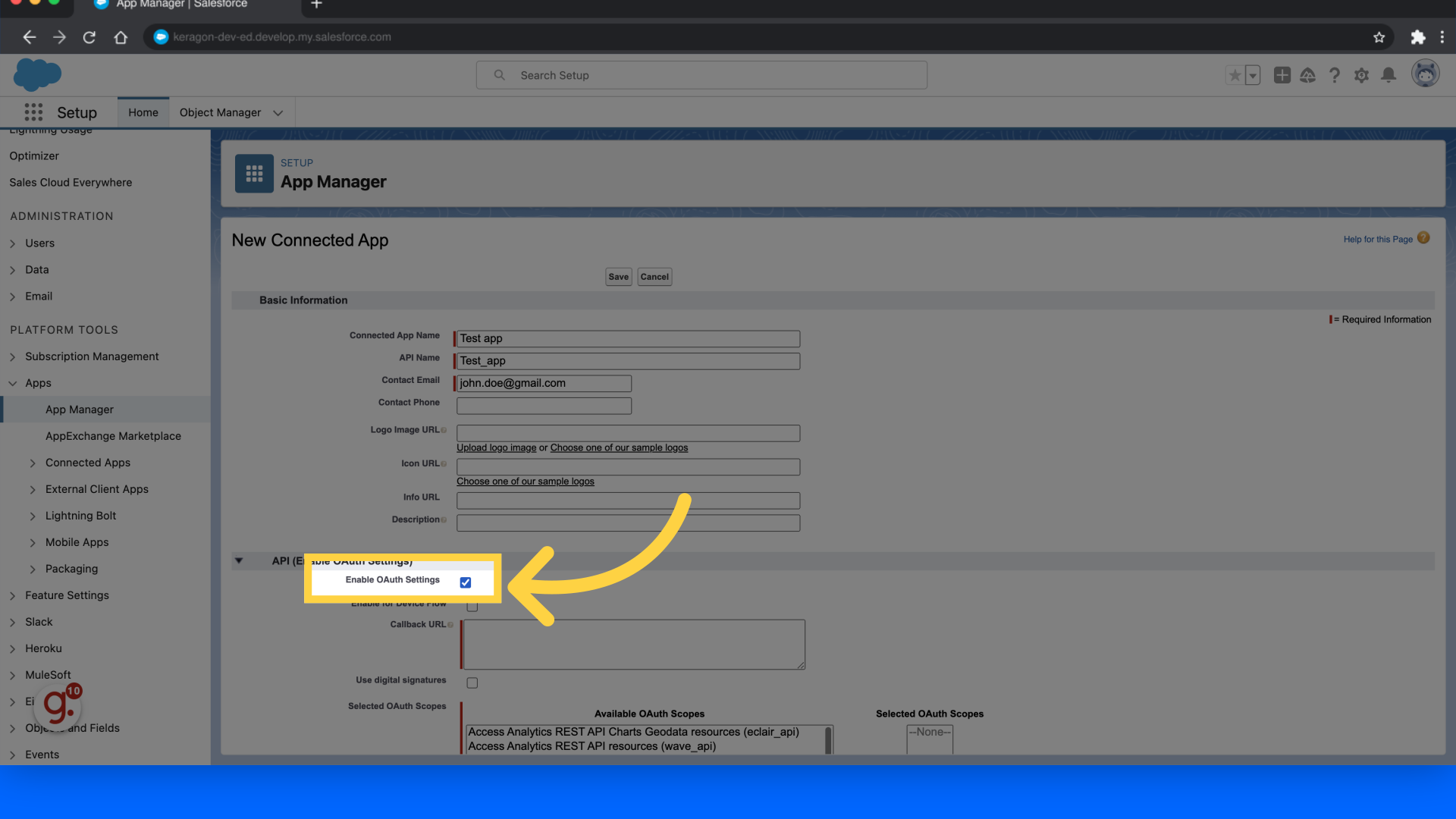This screenshot has width=1456, height=819.
Task: Open browser extensions puzzle icon
Action: point(1417,36)
